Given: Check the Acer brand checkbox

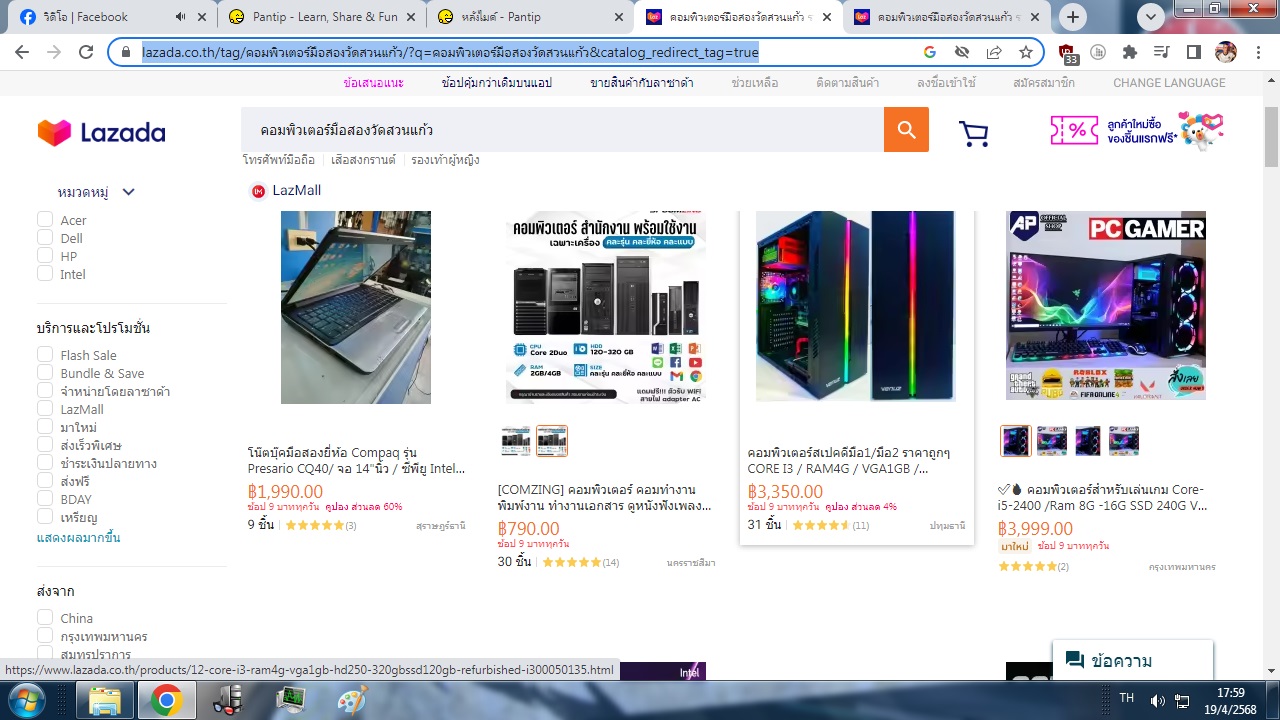Looking at the screenshot, I should tap(45, 220).
